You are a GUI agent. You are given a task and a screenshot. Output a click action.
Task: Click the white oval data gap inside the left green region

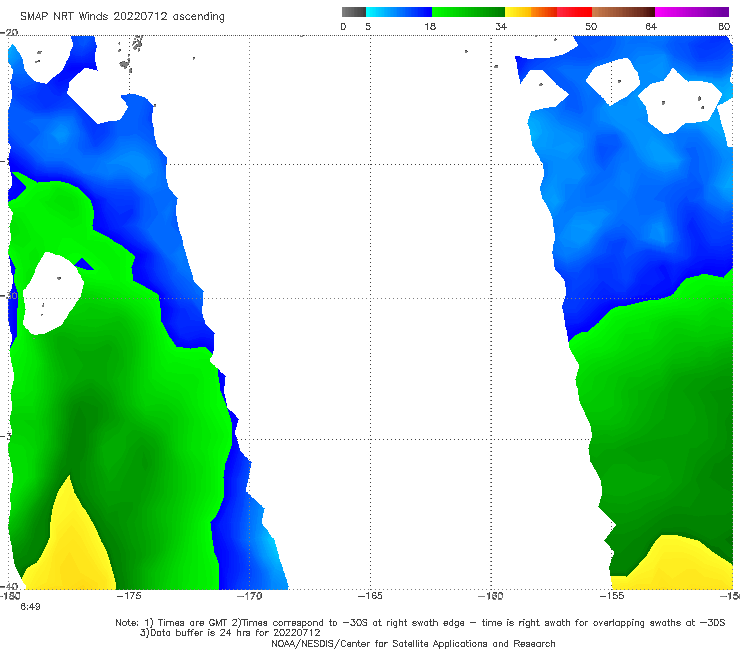pos(53,294)
